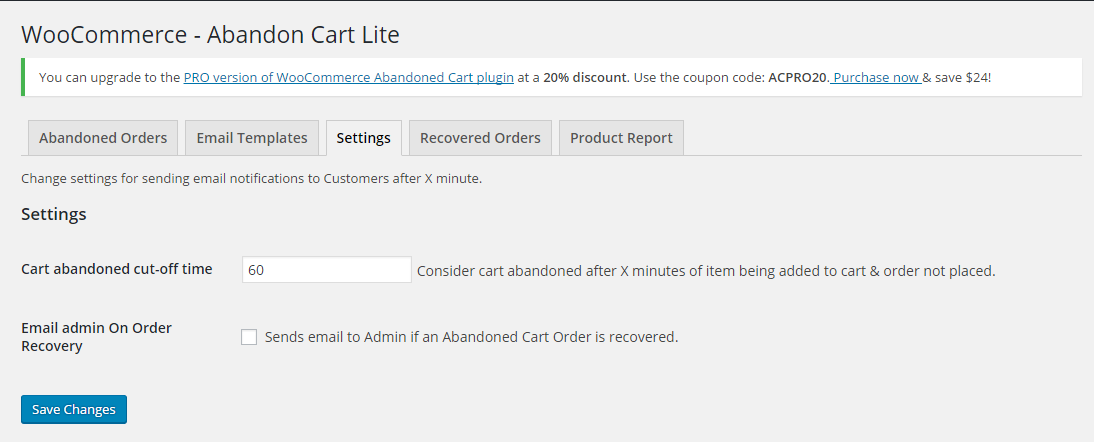Viewport: 1094px width, 442px height.
Task: Go to the Product Report tab
Action: (621, 138)
